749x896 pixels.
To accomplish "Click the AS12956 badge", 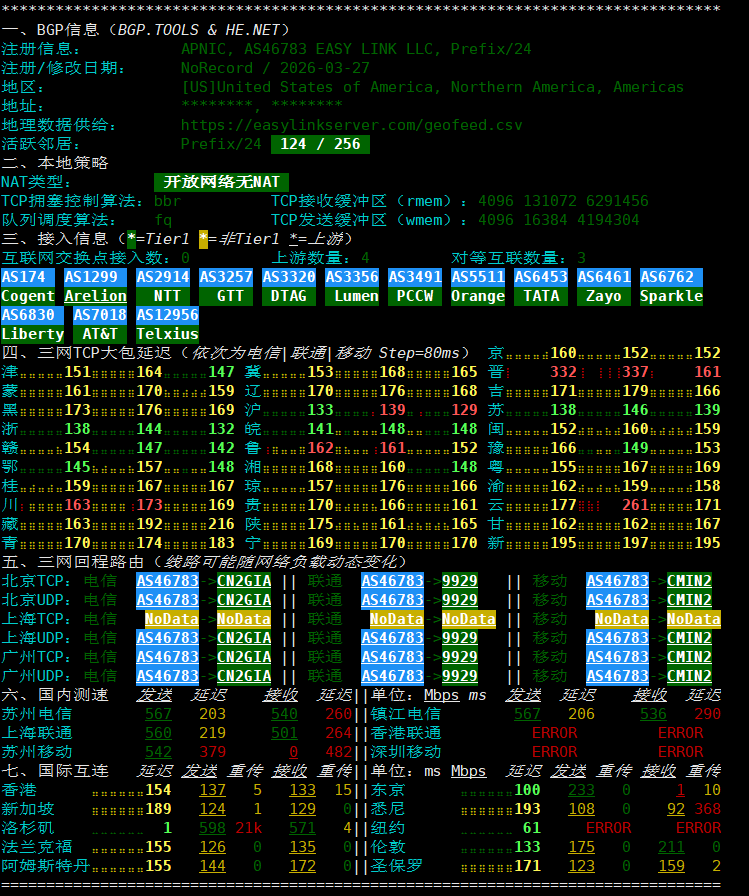I will [167, 315].
